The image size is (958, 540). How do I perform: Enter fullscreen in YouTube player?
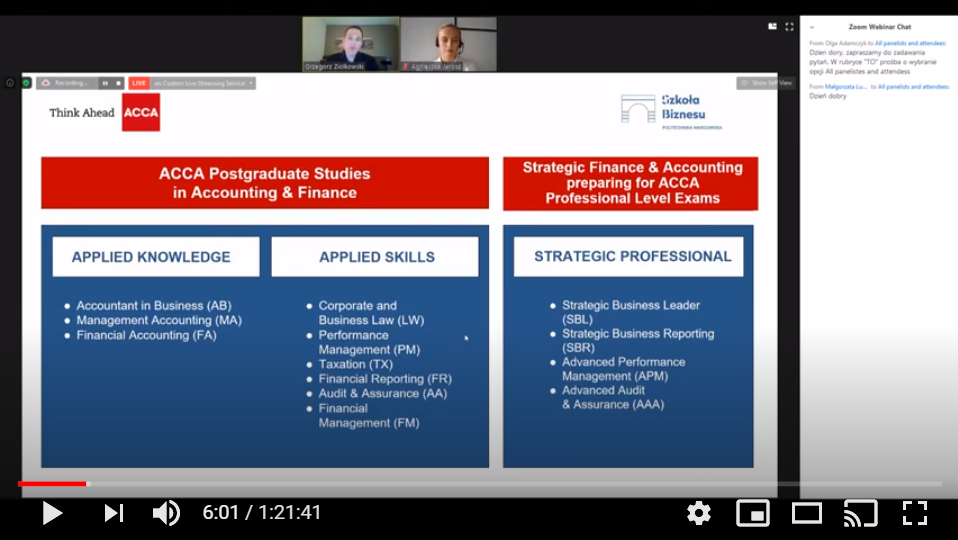click(x=914, y=513)
